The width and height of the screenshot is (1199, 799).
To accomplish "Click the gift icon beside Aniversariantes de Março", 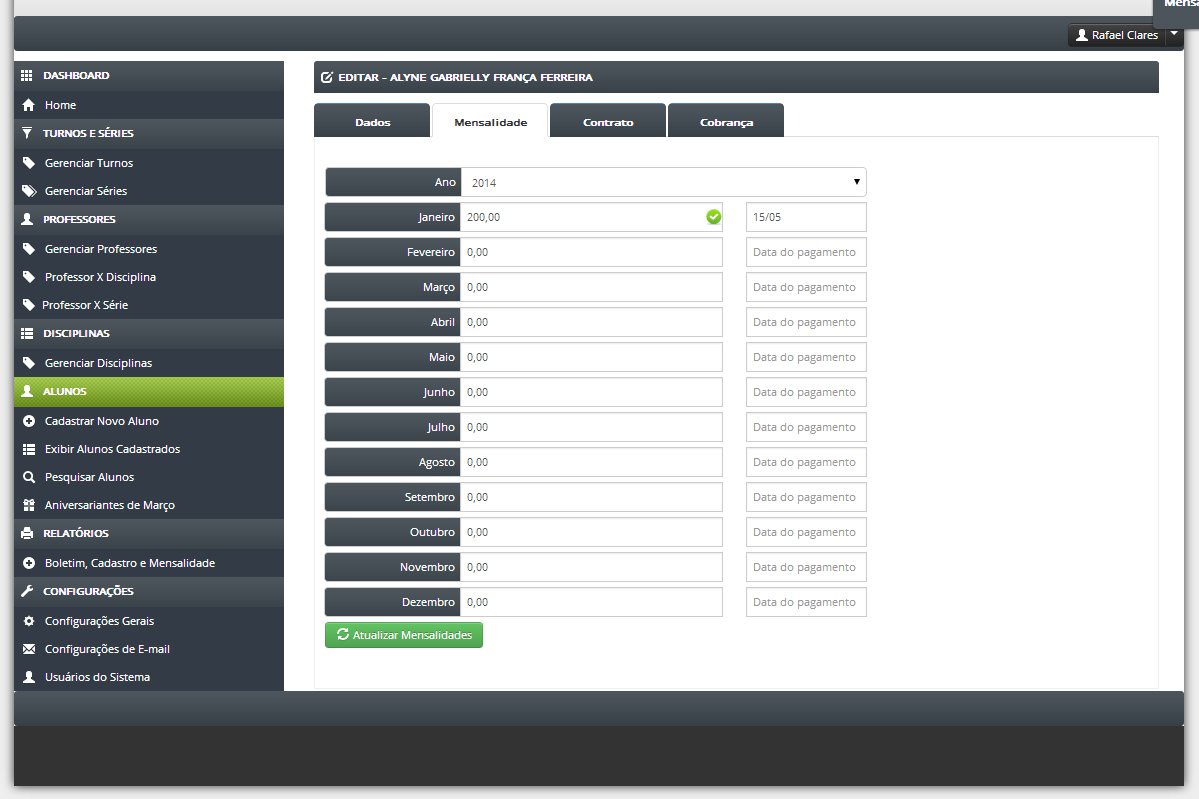I will (29, 505).
